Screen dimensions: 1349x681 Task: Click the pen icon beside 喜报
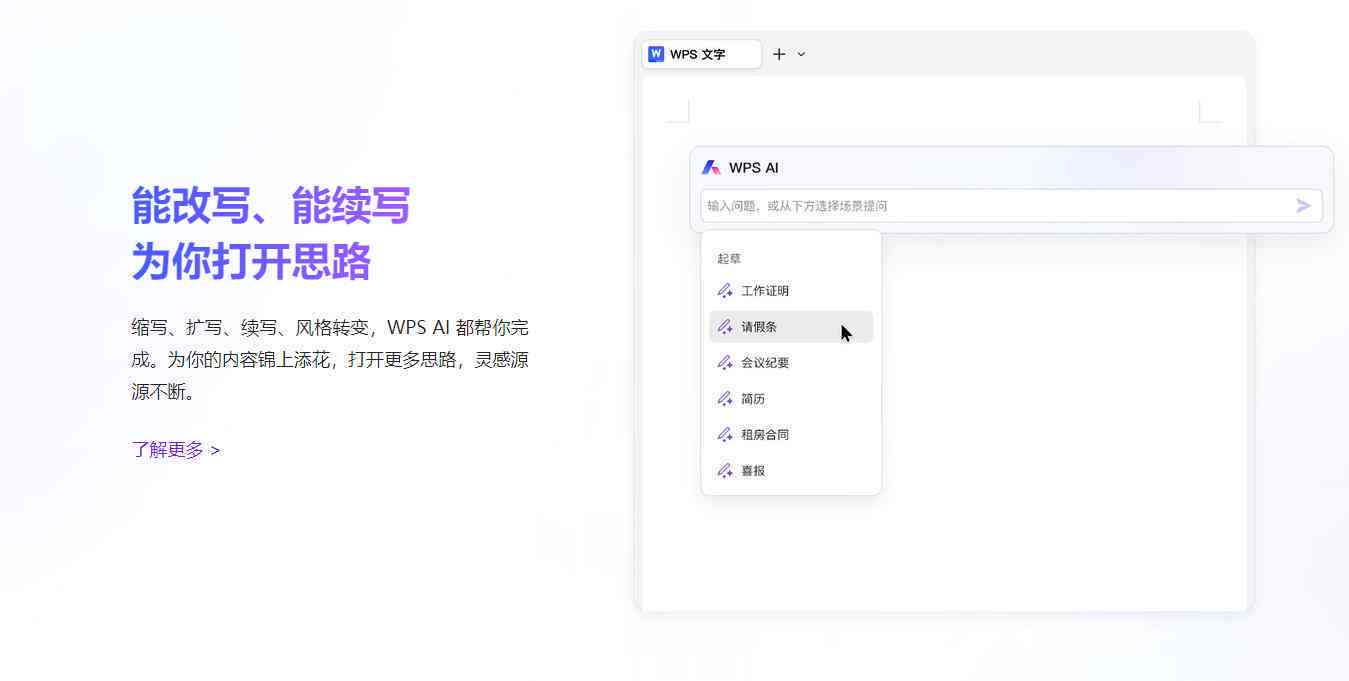[725, 471]
